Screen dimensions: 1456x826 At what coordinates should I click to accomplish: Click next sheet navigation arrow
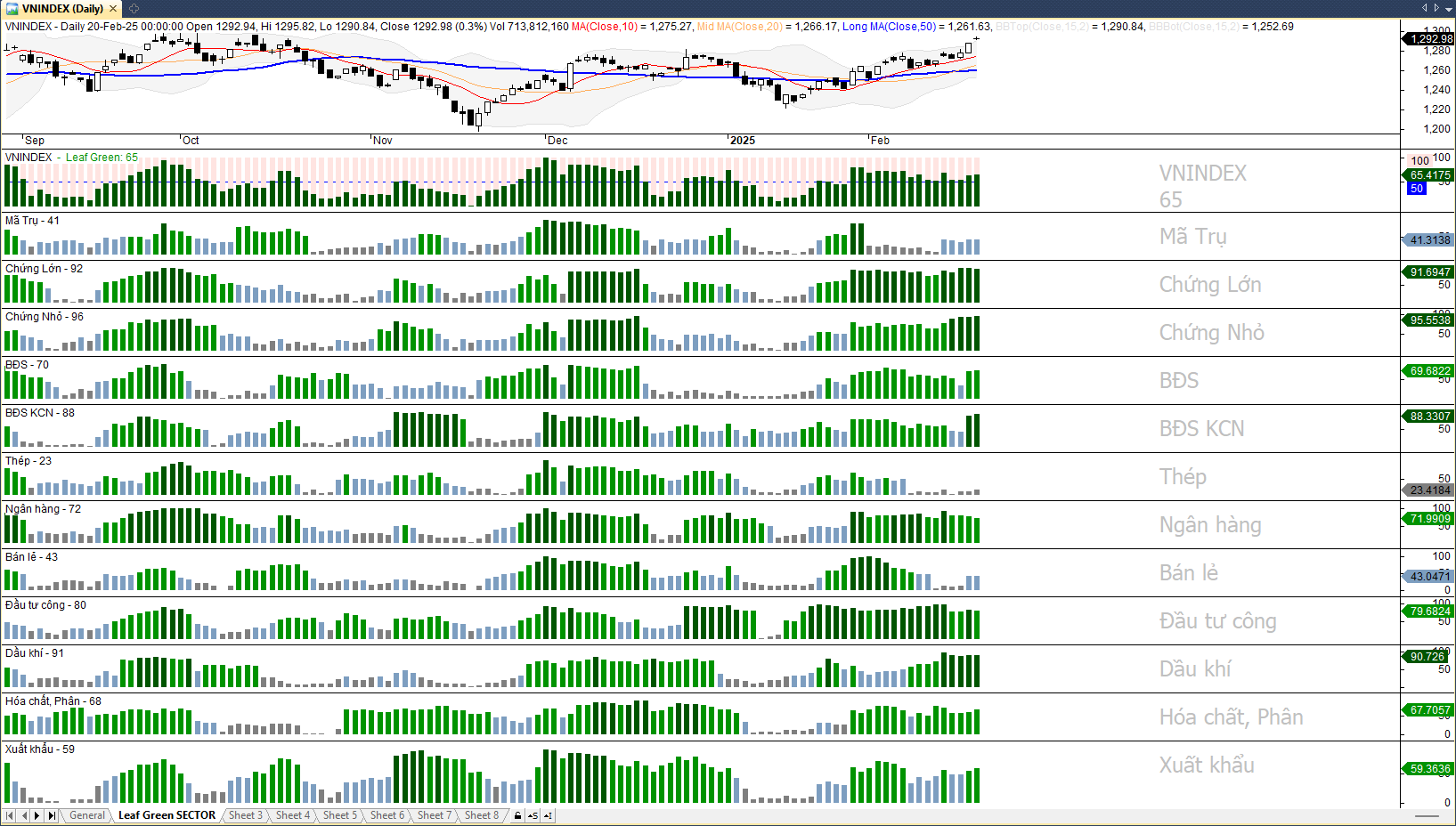click(x=37, y=815)
